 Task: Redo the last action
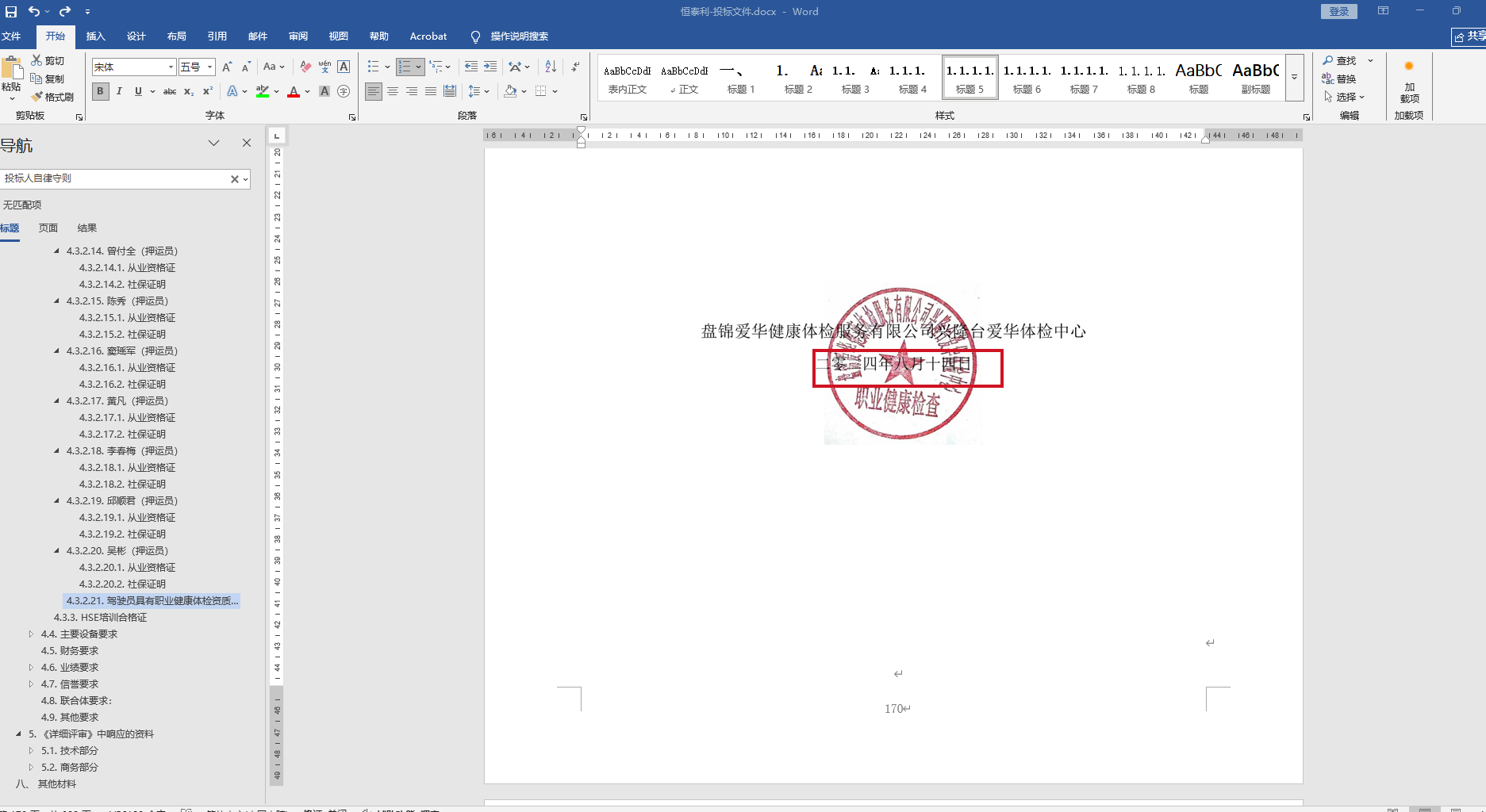click(65, 11)
